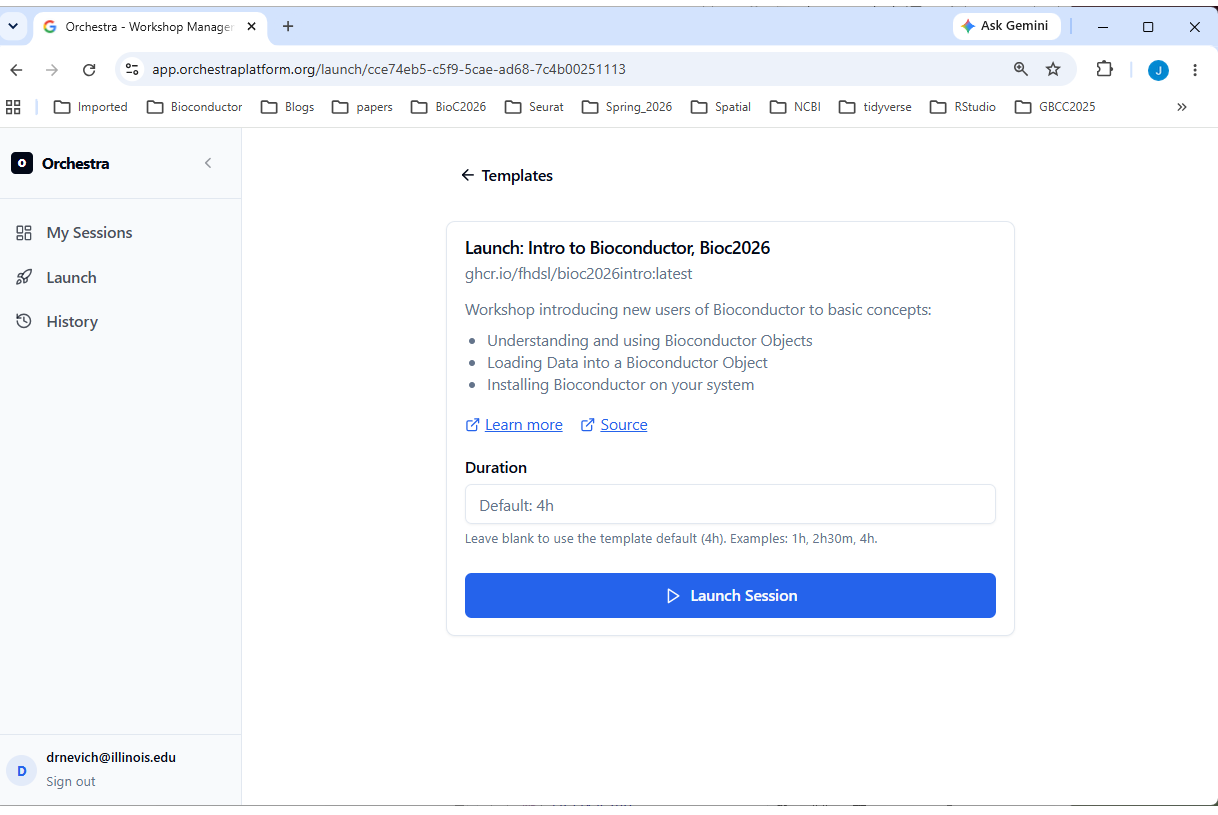Close the Orchestra browser tab
The width and height of the screenshot is (1218, 815).
pos(250,27)
